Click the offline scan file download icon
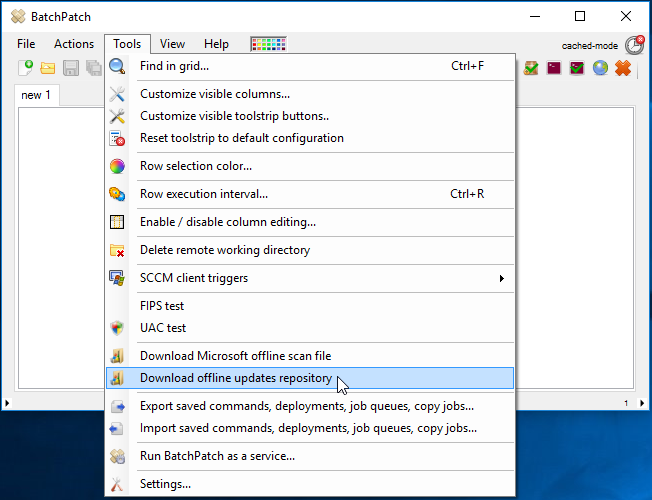Image resolution: width=652 pixels, height=500 pixels. coord(117,356)
